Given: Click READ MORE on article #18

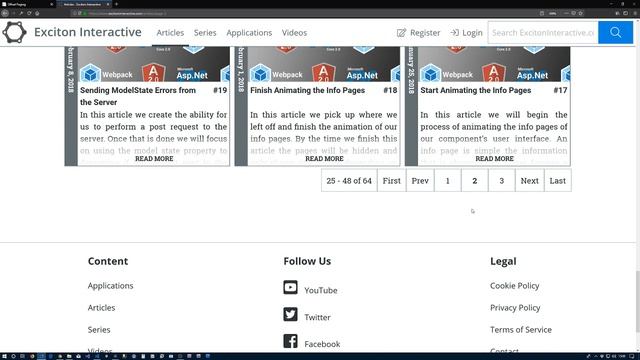Looking at the screenshot, I should tap(324, 158).
